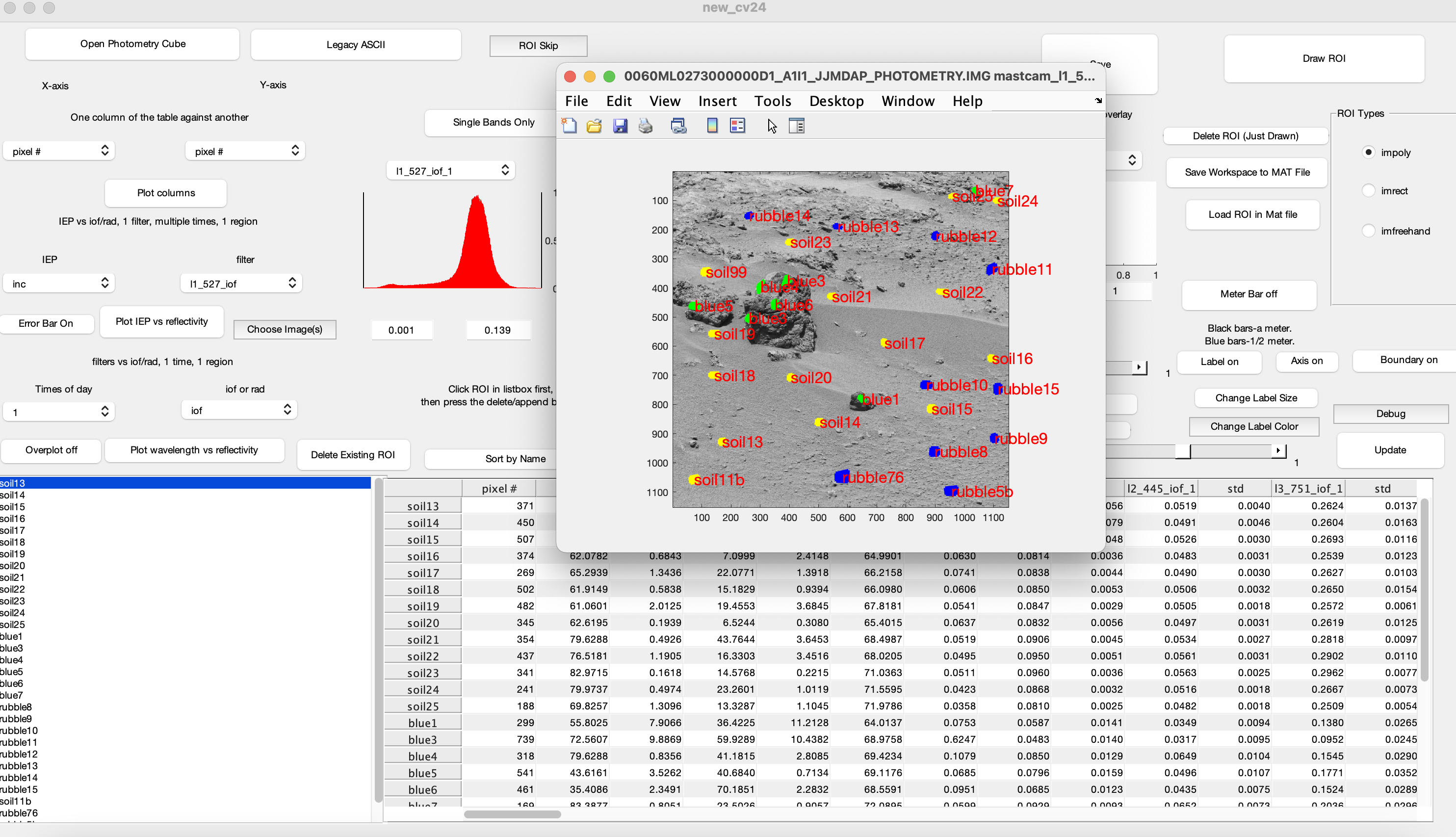
Task: Click the New Figure toolbar icon
Action: (569, 125)
